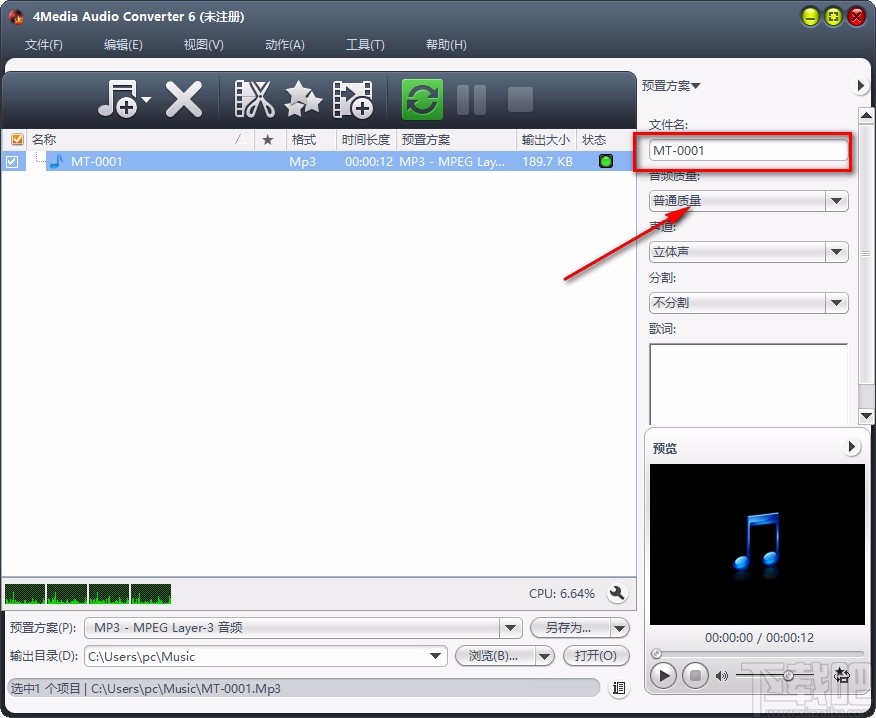Image resolution: width=876 pixels, height=718 pixels.
Task: Expand the 预览 panel arrow button
Action: pos(852,446)
